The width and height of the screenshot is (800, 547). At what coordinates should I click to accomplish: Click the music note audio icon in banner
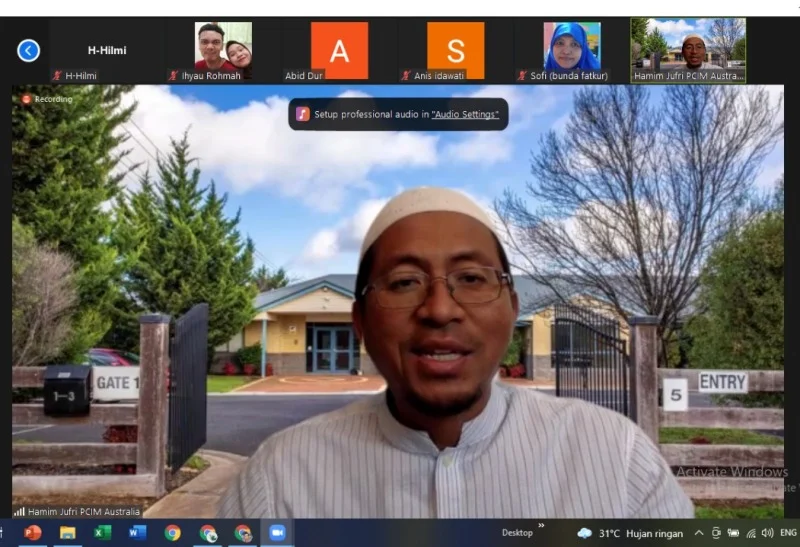(x=303, y=114)
